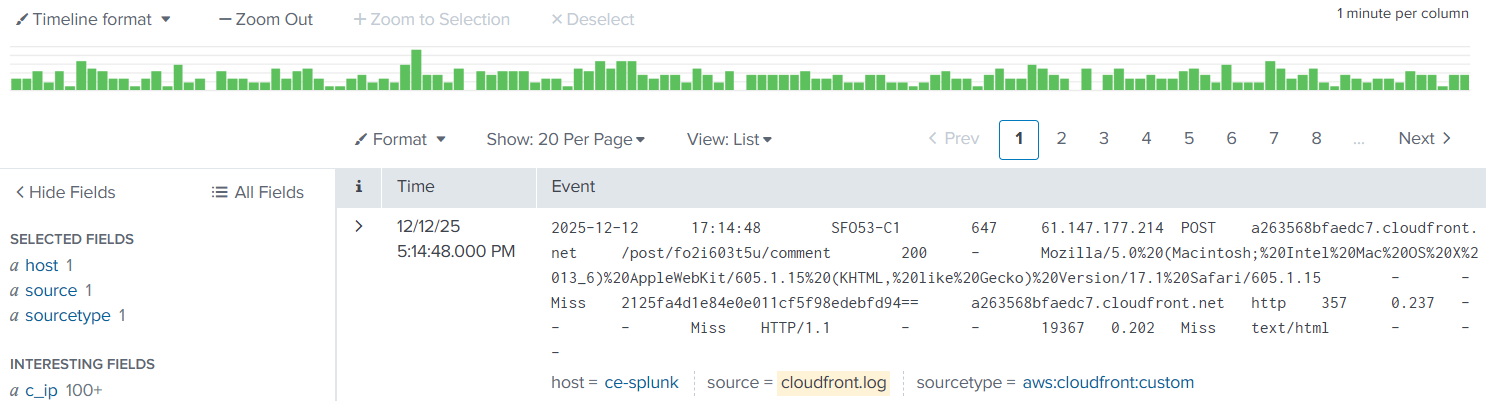Go to results page 4
The width and height of the screenshot is (1486, 401).
coord(1146,139)
